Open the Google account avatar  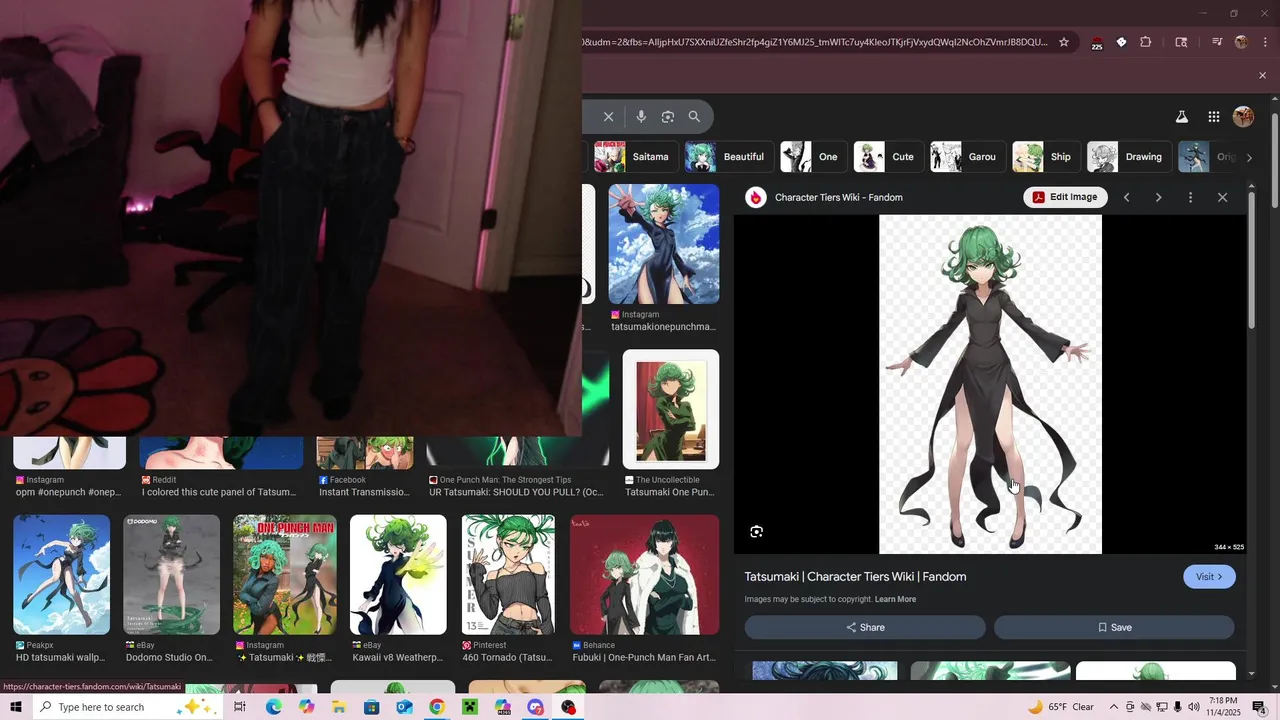tap(1243, 116)
